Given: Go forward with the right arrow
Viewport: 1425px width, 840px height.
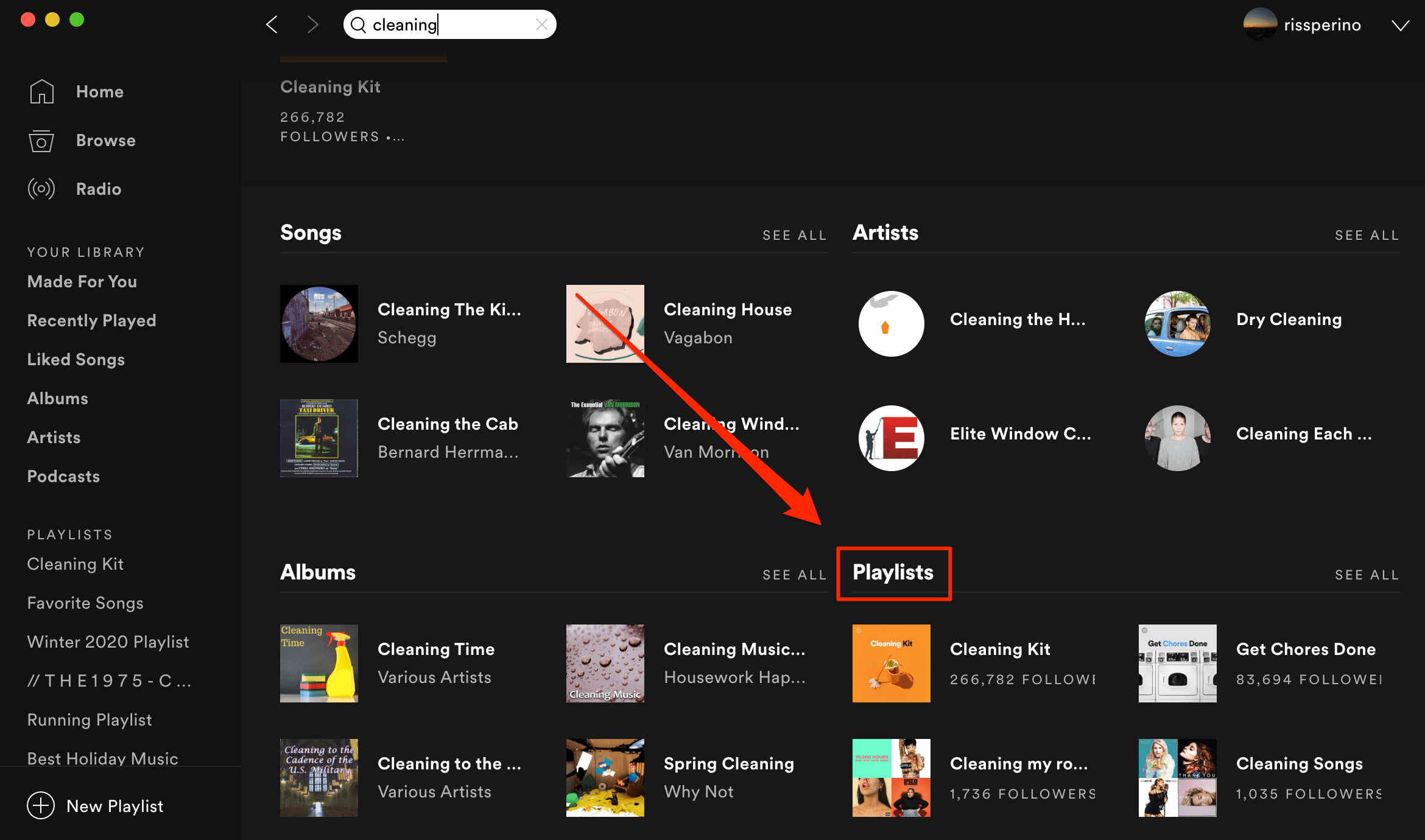Looking at the screenshot, I should coord(313,24).
